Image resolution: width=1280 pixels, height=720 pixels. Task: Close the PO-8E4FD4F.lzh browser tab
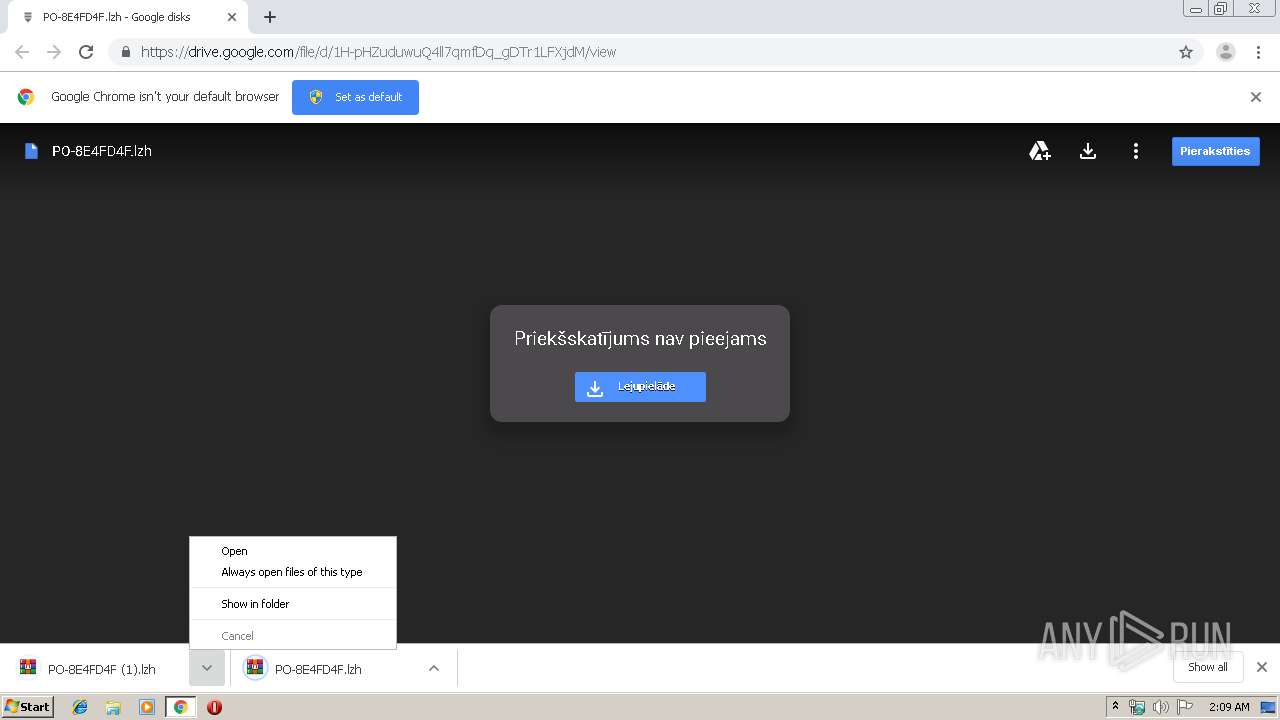tap(231, 17)
